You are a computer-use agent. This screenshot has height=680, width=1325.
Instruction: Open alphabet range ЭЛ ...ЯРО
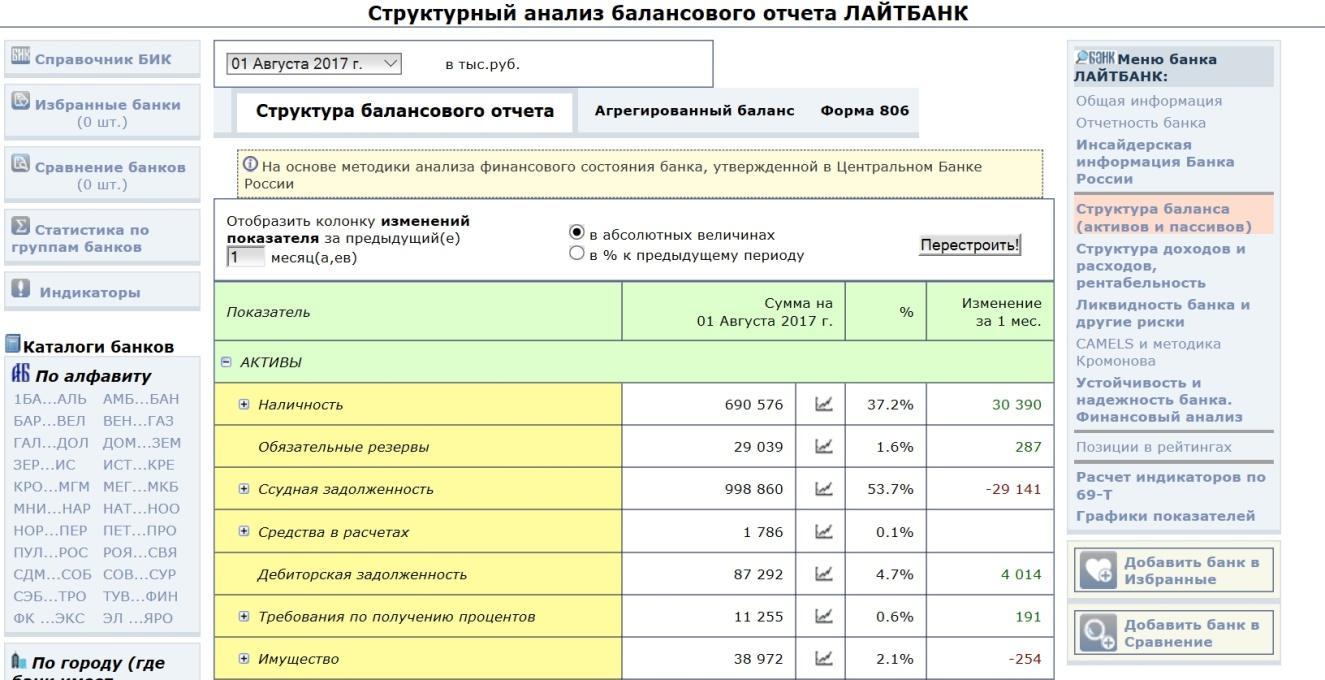point(139,618)
